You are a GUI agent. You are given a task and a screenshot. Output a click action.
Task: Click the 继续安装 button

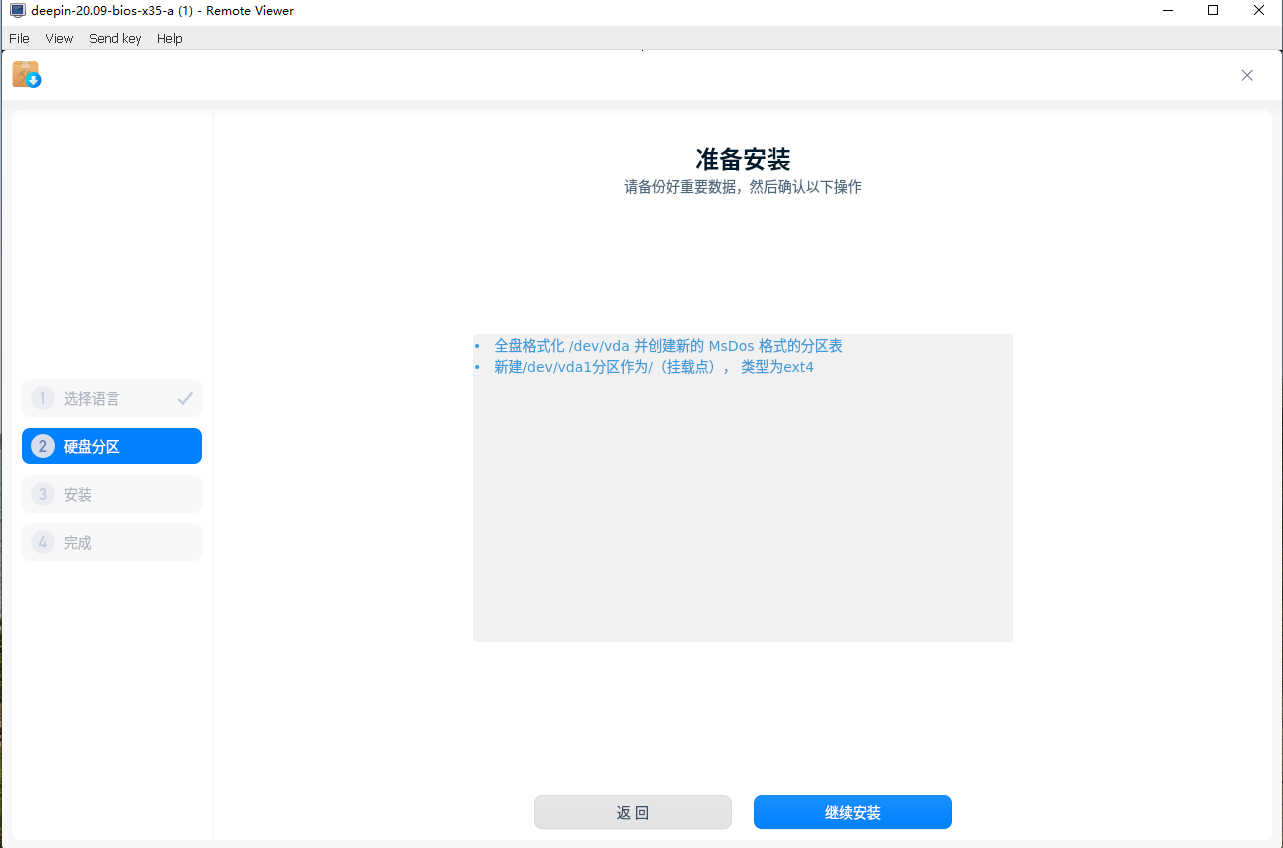click(853, 812)
